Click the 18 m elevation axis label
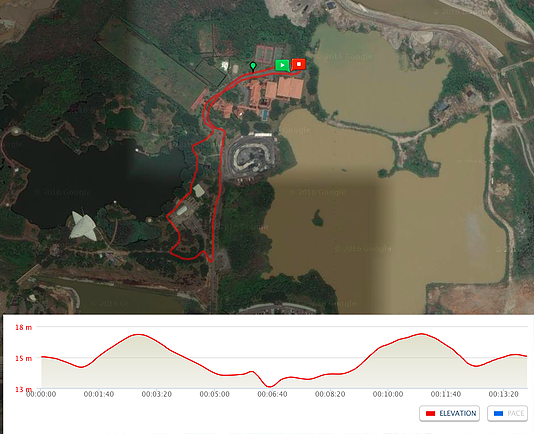The height and width of the screenshot is (434, 534). point(23,327)
